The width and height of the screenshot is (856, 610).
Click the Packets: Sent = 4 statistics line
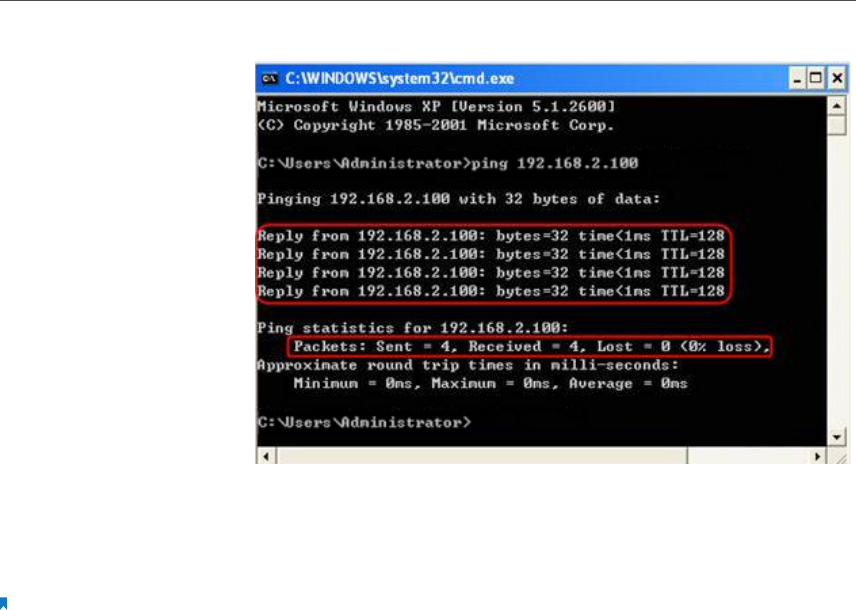click(530, 346)
